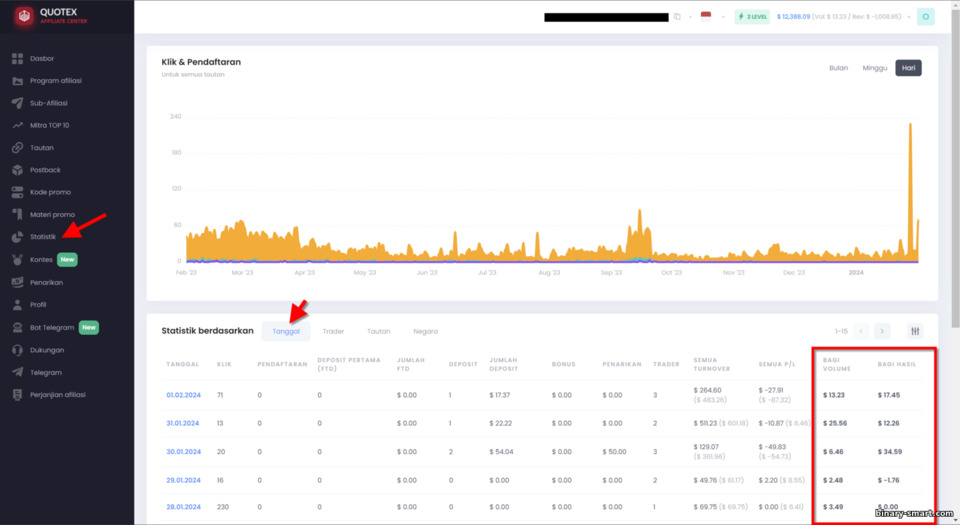
Task: Click the PENDAFTARAN column header
Action: tap(282, 364)
